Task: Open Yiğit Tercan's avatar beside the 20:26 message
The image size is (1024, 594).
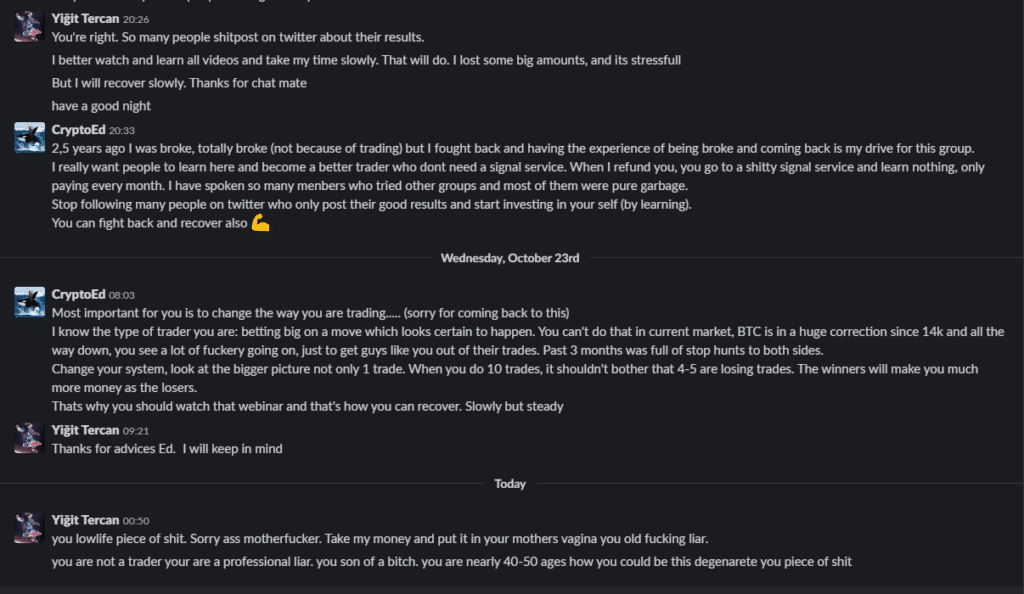Action: (29, 27)
